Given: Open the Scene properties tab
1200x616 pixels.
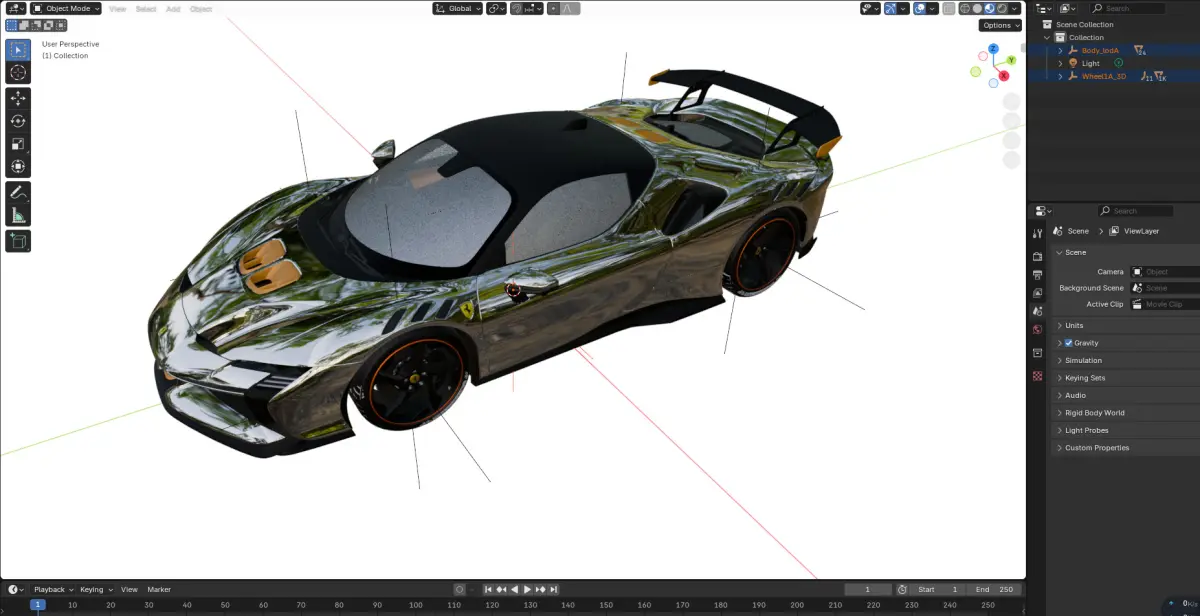Looking at the screenshot, I should (x=1037, y=310).
